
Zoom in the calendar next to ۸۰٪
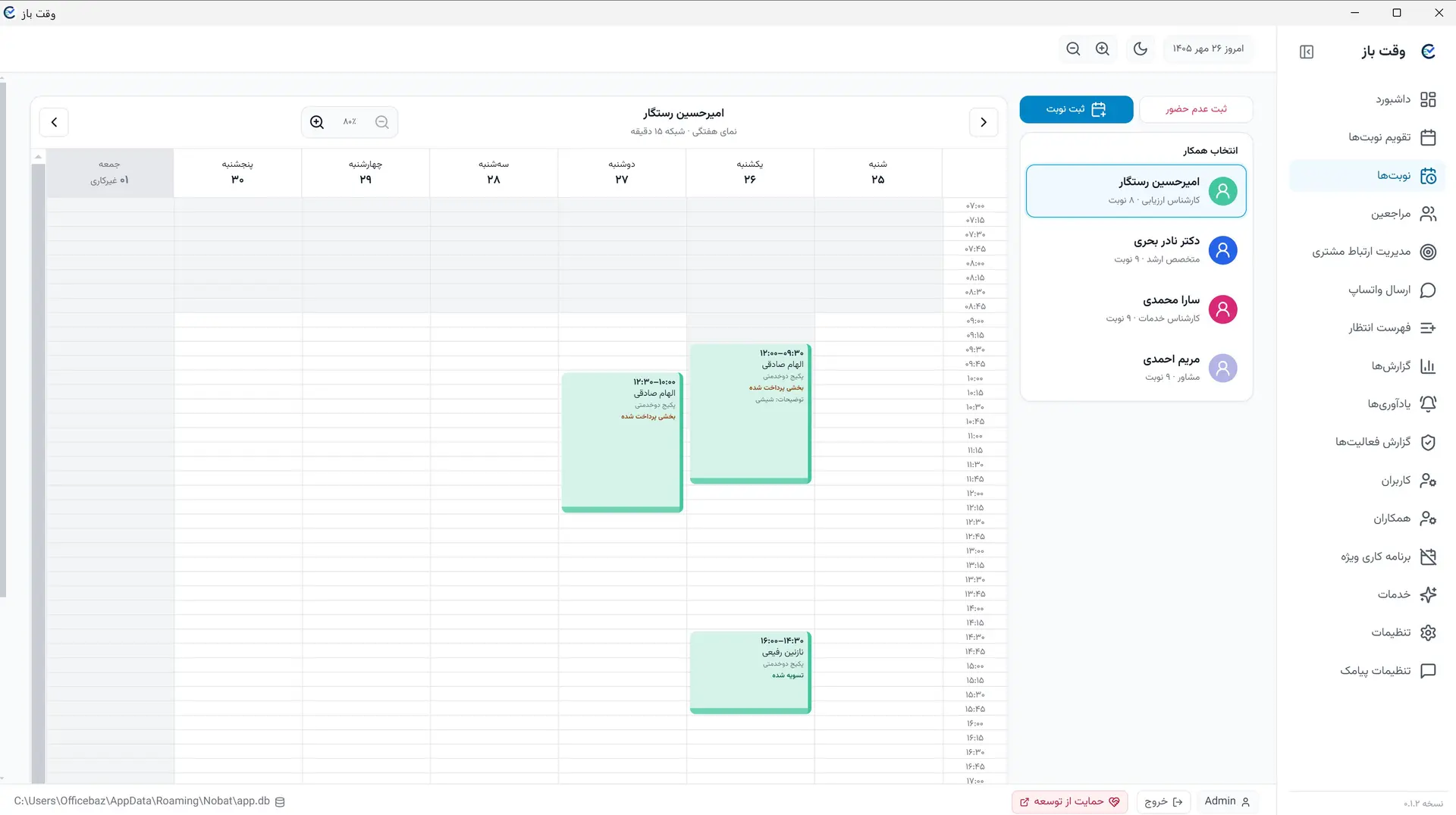[317, 122]
